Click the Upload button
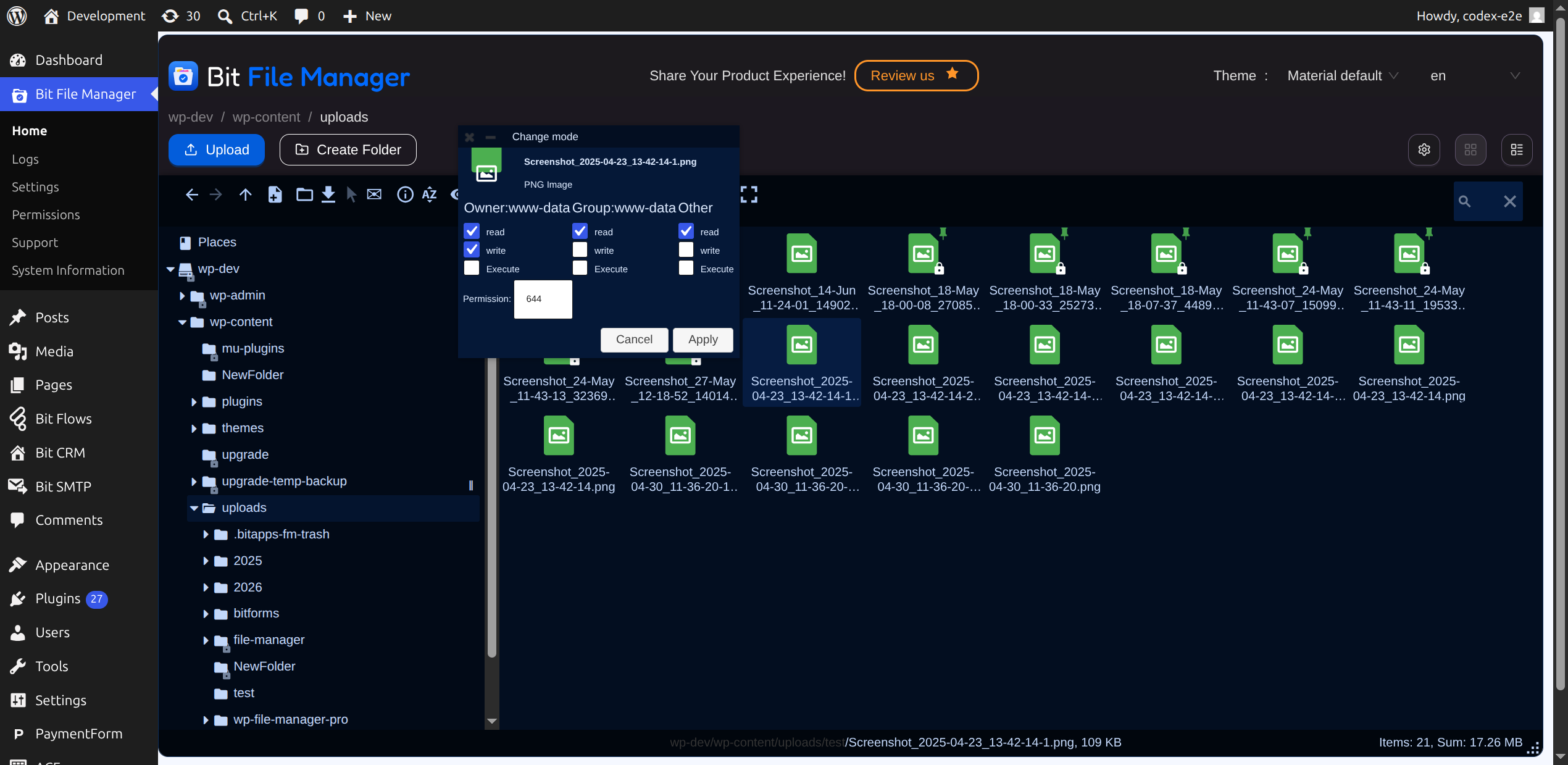The height and width of the screenshot is (765, 1568). 217,150
